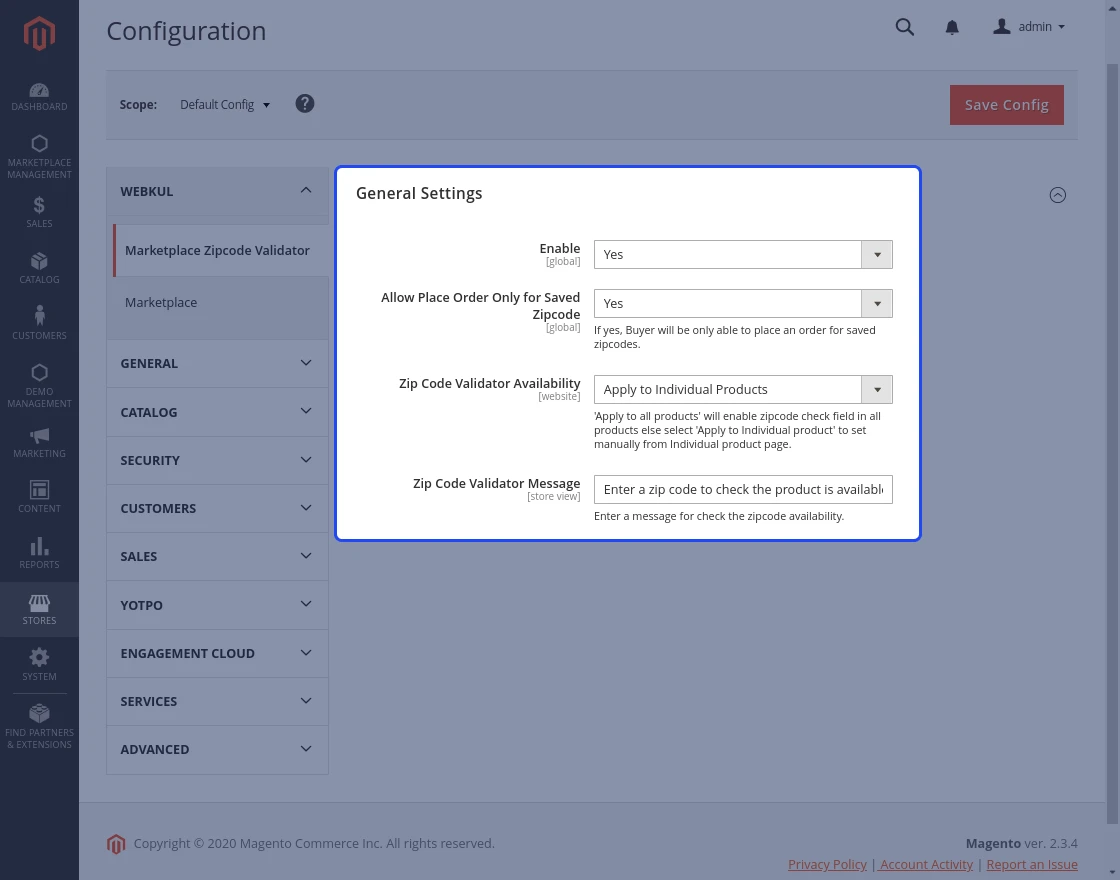The height and width of the screenshot is (880, 1120).
Task: Click the Magento logo icon
Action: tap(39, 34)
